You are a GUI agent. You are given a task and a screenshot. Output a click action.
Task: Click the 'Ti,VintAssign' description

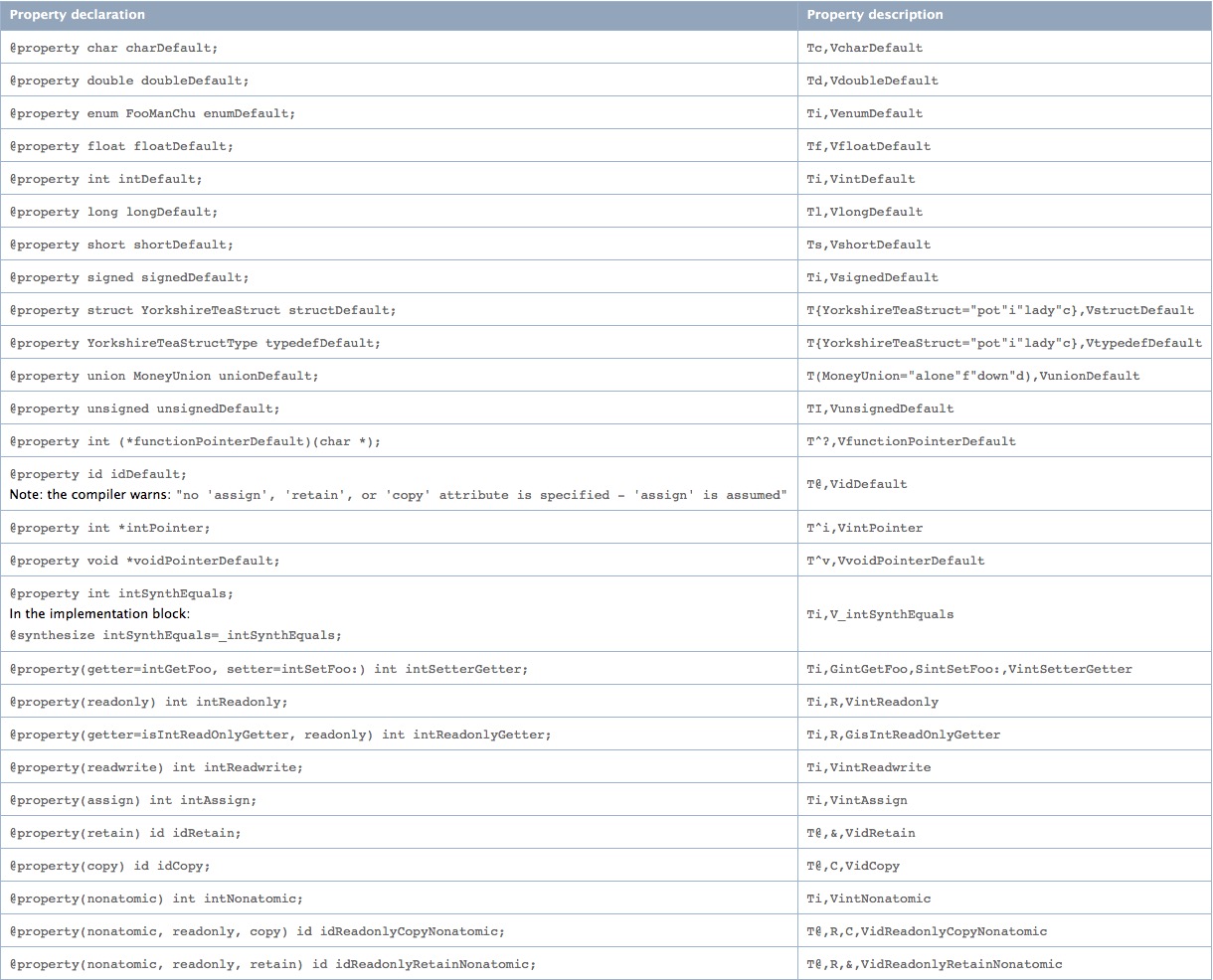(x=856, y=800)
